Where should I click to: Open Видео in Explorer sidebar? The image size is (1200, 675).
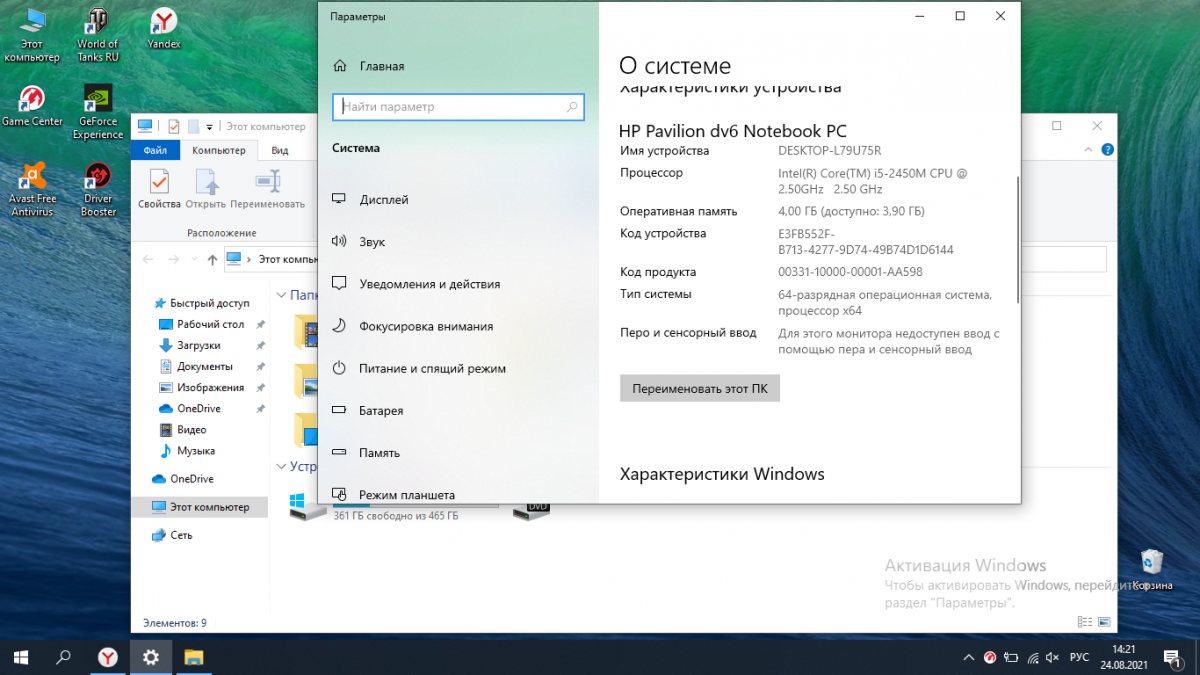click(183, 429)
